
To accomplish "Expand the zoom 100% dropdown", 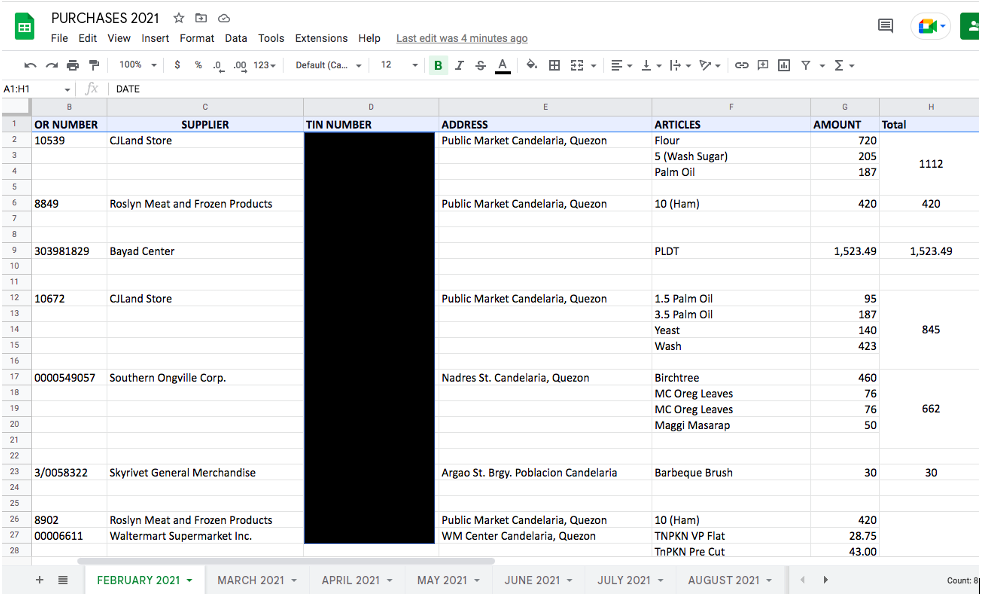I will coord(137,65).
